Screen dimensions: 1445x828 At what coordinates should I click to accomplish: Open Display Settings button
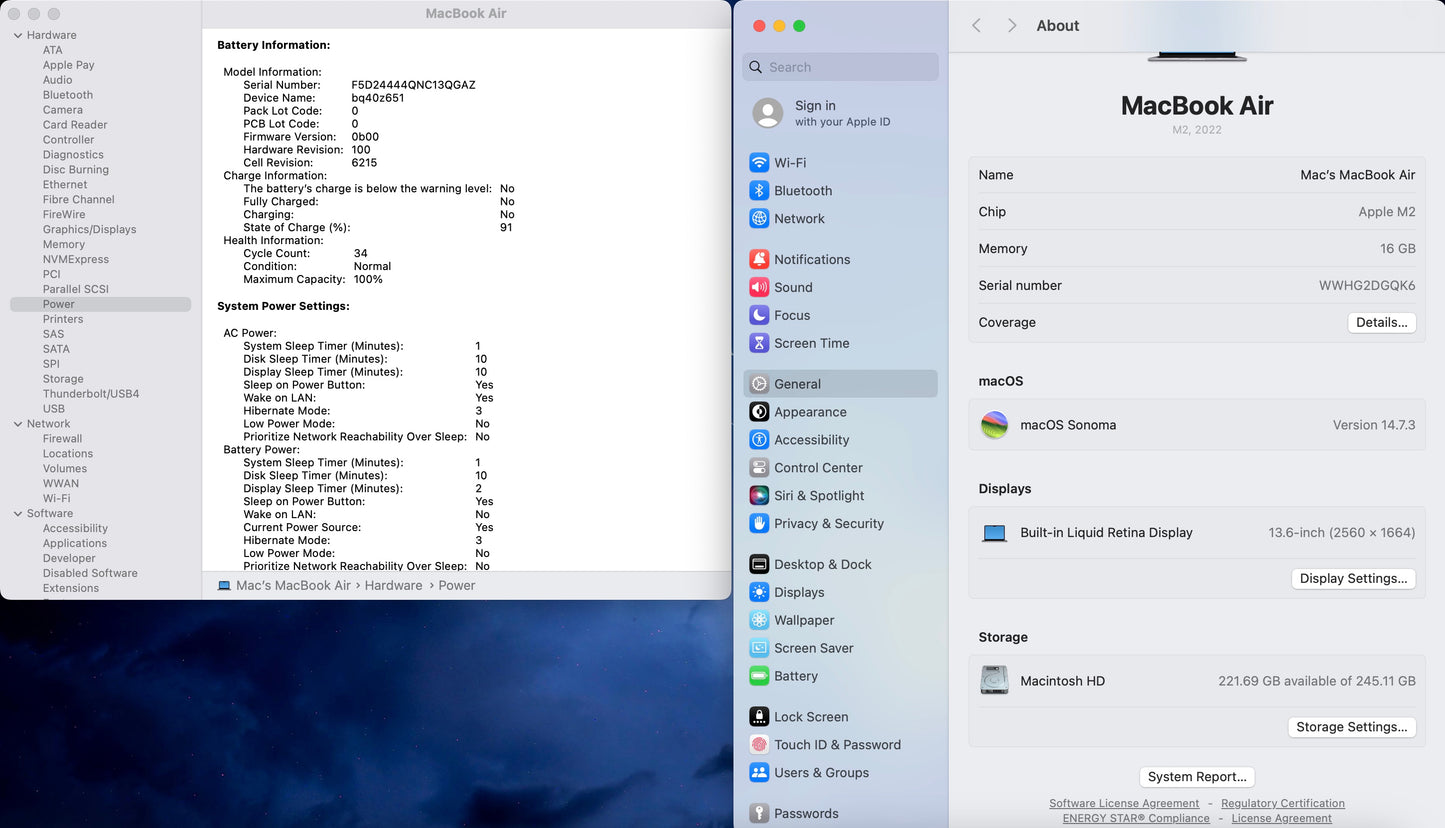1354,579
